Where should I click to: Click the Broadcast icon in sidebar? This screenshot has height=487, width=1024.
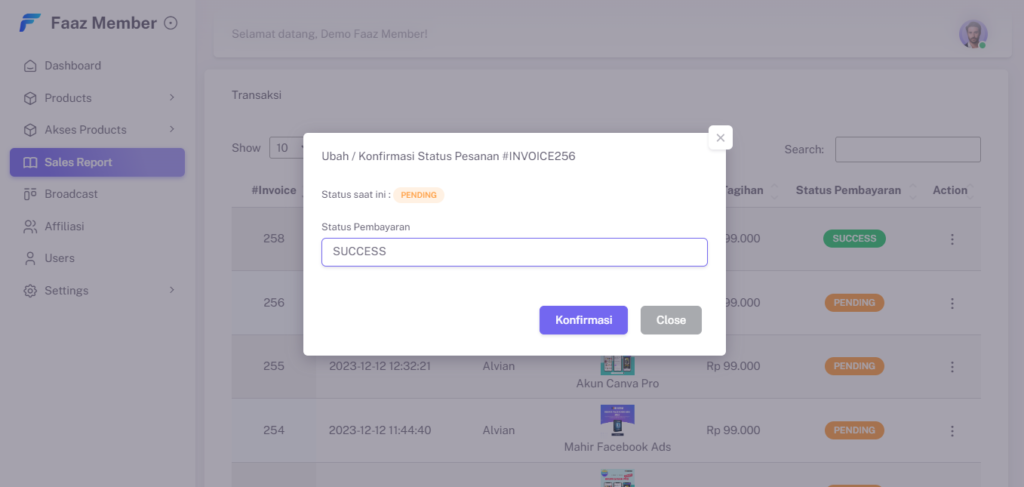coord(30,194)
